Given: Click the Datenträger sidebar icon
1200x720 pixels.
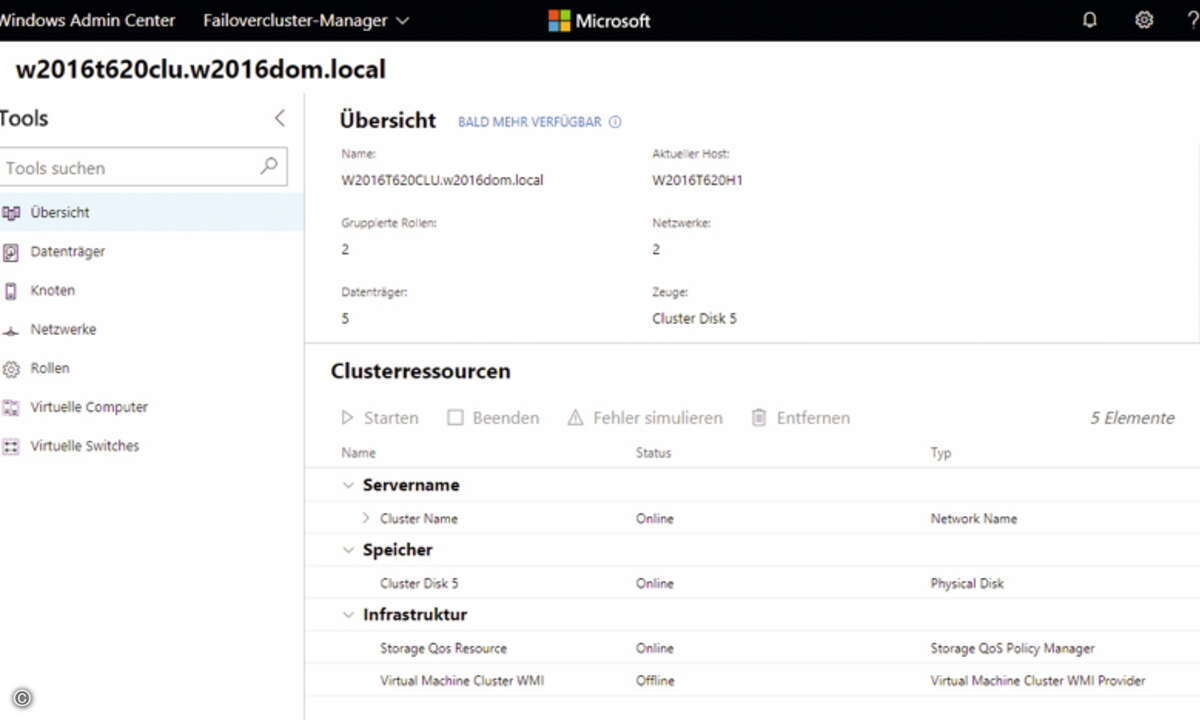Looking at the screenshot, I should click(x=11, y=252).
